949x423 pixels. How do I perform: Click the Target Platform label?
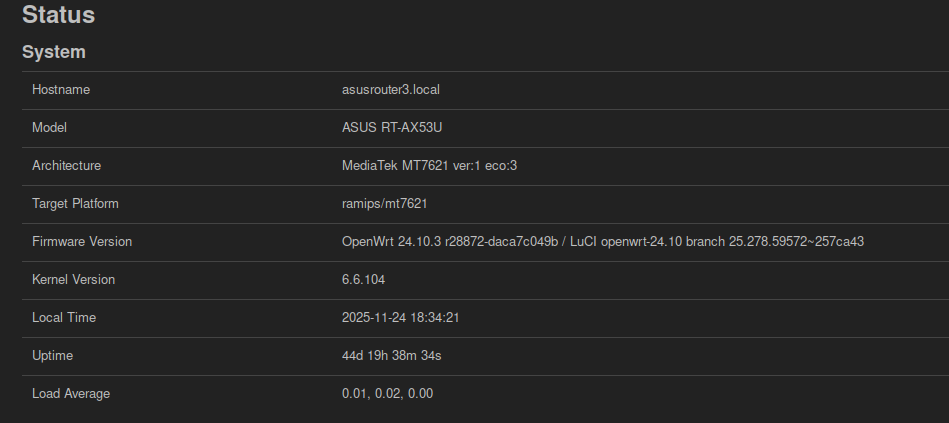pyautogui.click(x=75, y=204)
